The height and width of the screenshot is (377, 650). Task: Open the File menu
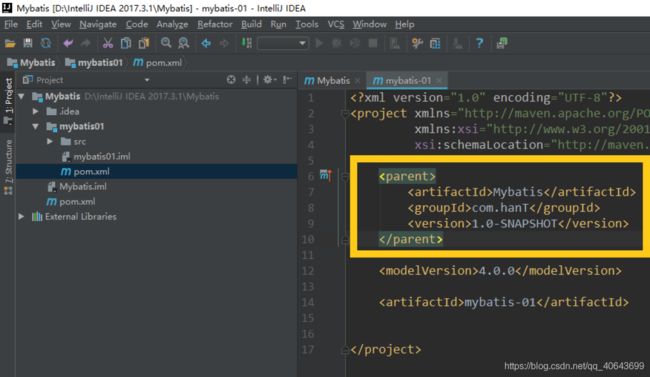tap(11, 24)
